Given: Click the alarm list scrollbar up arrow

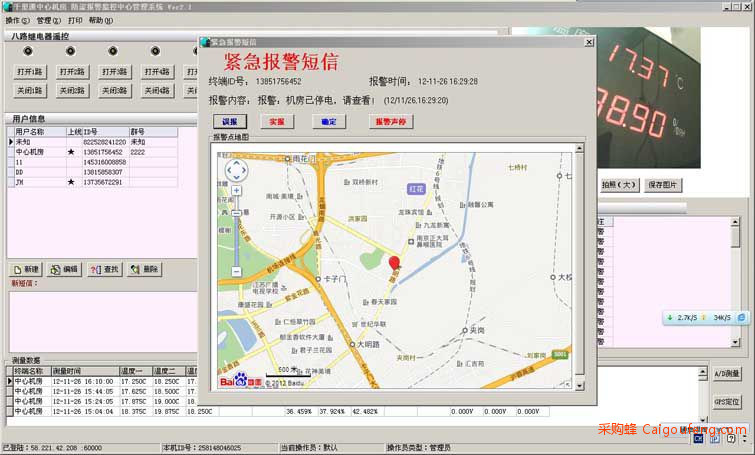Looking at the screenshot, I should coord(735,222).
